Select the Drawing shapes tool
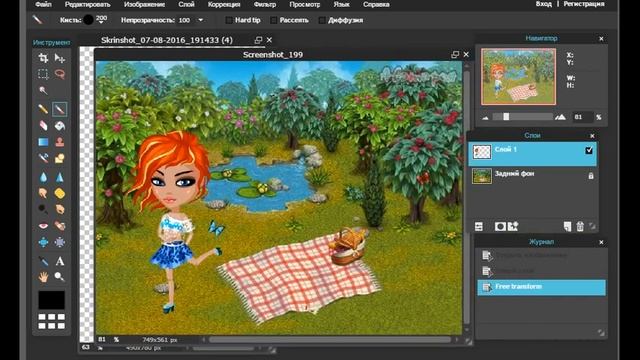Viewport: 640px width, 360px height. tap(60, 158)
